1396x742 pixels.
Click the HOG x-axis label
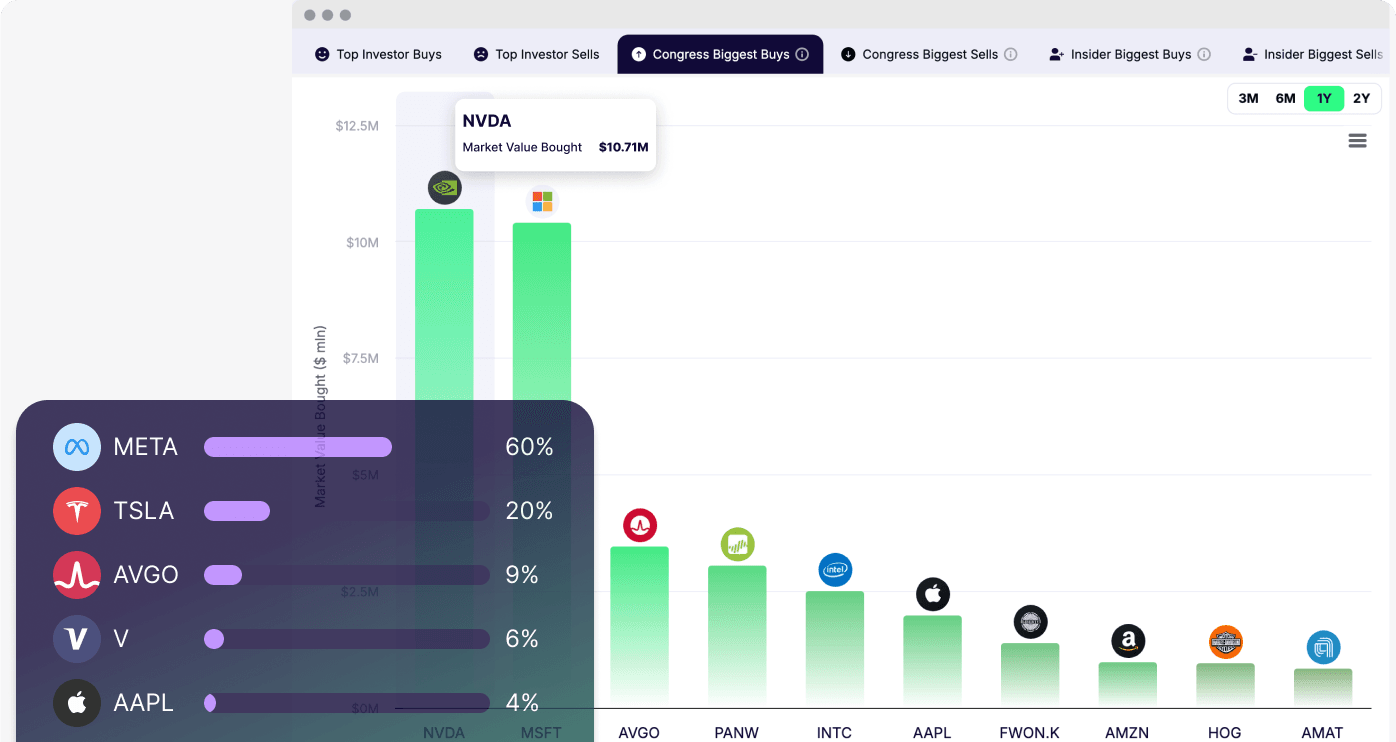(1225, 733)
